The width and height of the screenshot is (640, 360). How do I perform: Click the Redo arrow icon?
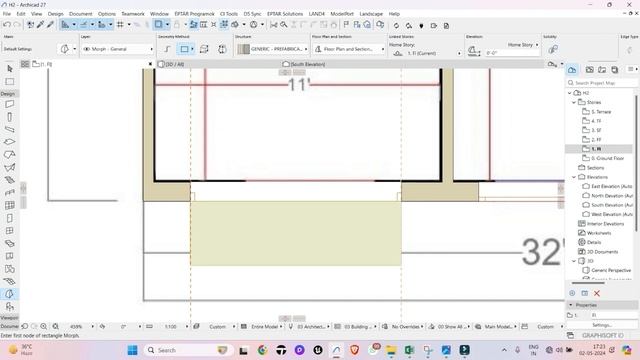(17, 25)
